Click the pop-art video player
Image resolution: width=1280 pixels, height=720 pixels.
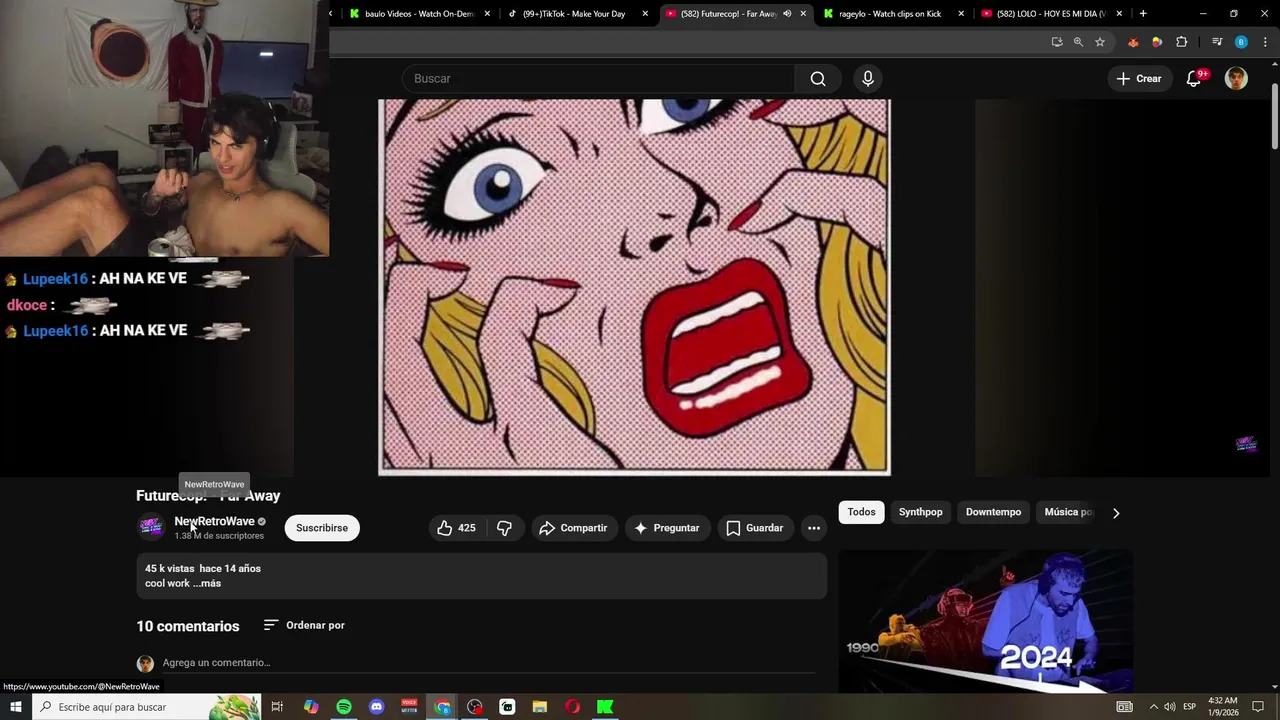coord(634,287)
